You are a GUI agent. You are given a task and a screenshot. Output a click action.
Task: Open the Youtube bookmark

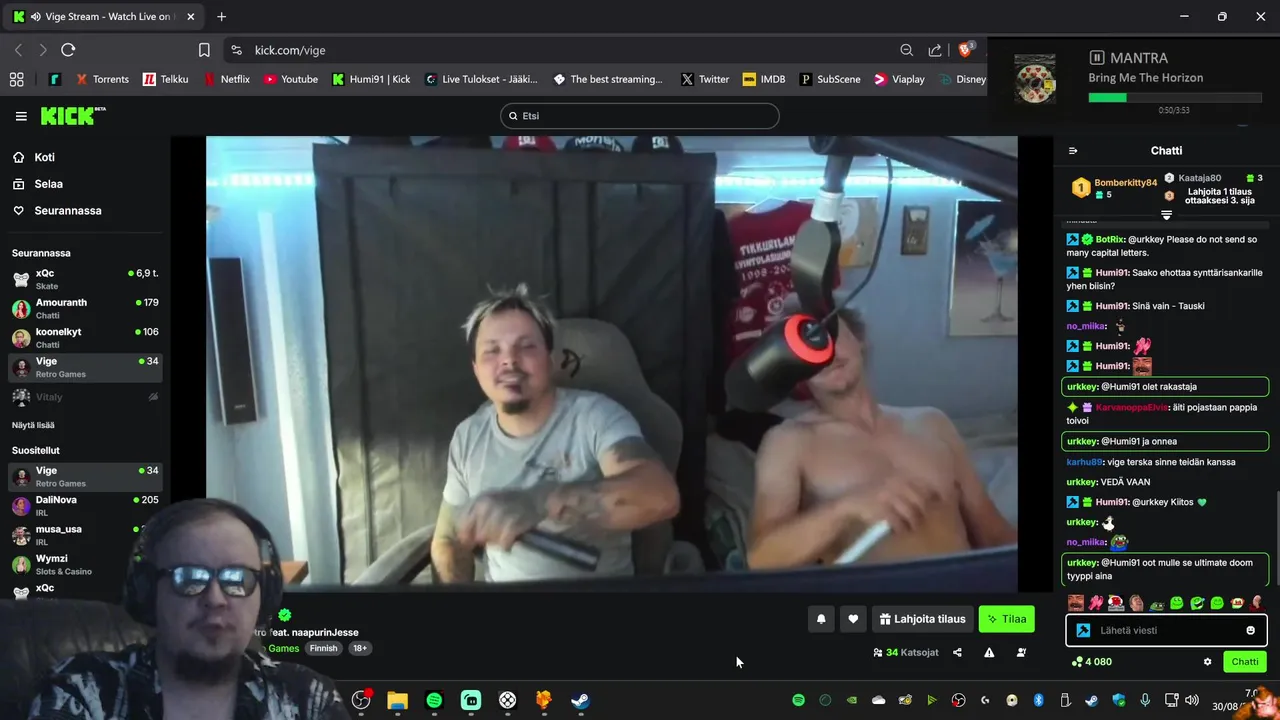click(x=291, y=79)
